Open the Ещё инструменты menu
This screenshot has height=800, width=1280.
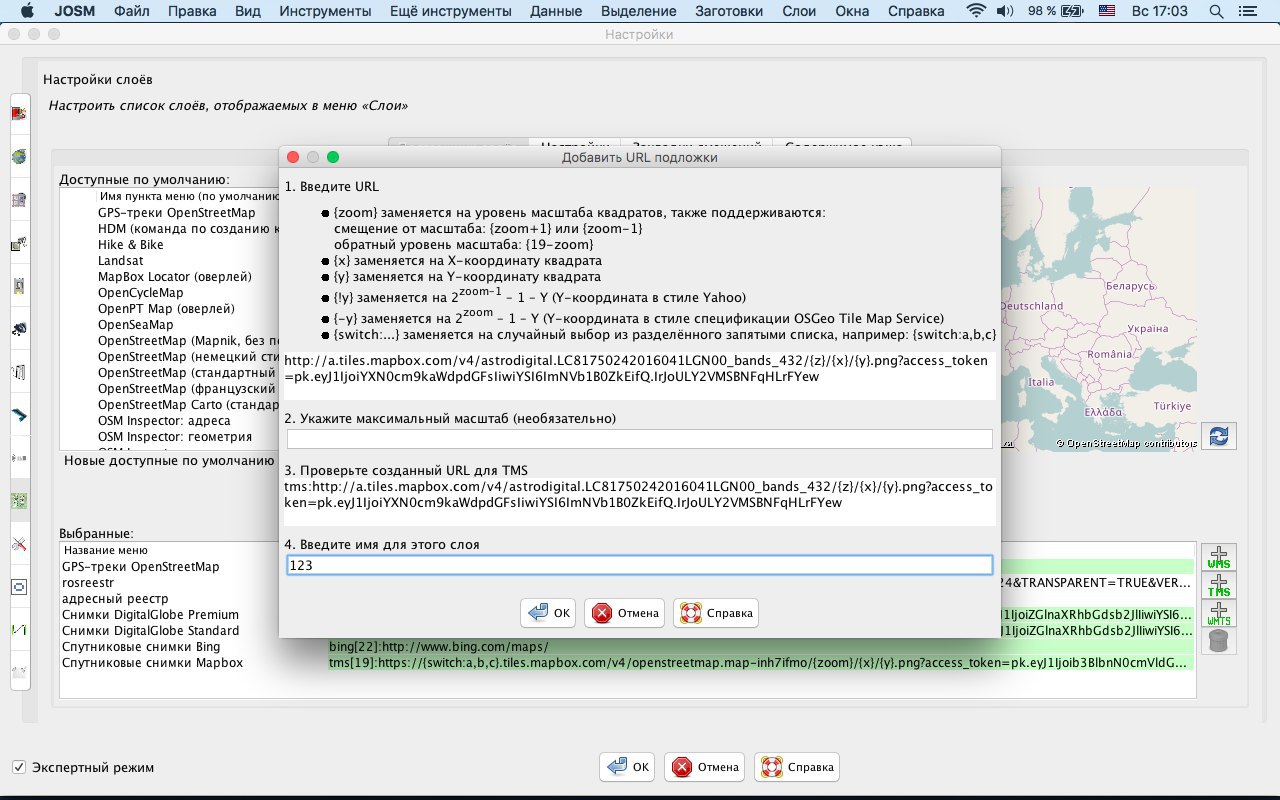(x=450, y=11)
